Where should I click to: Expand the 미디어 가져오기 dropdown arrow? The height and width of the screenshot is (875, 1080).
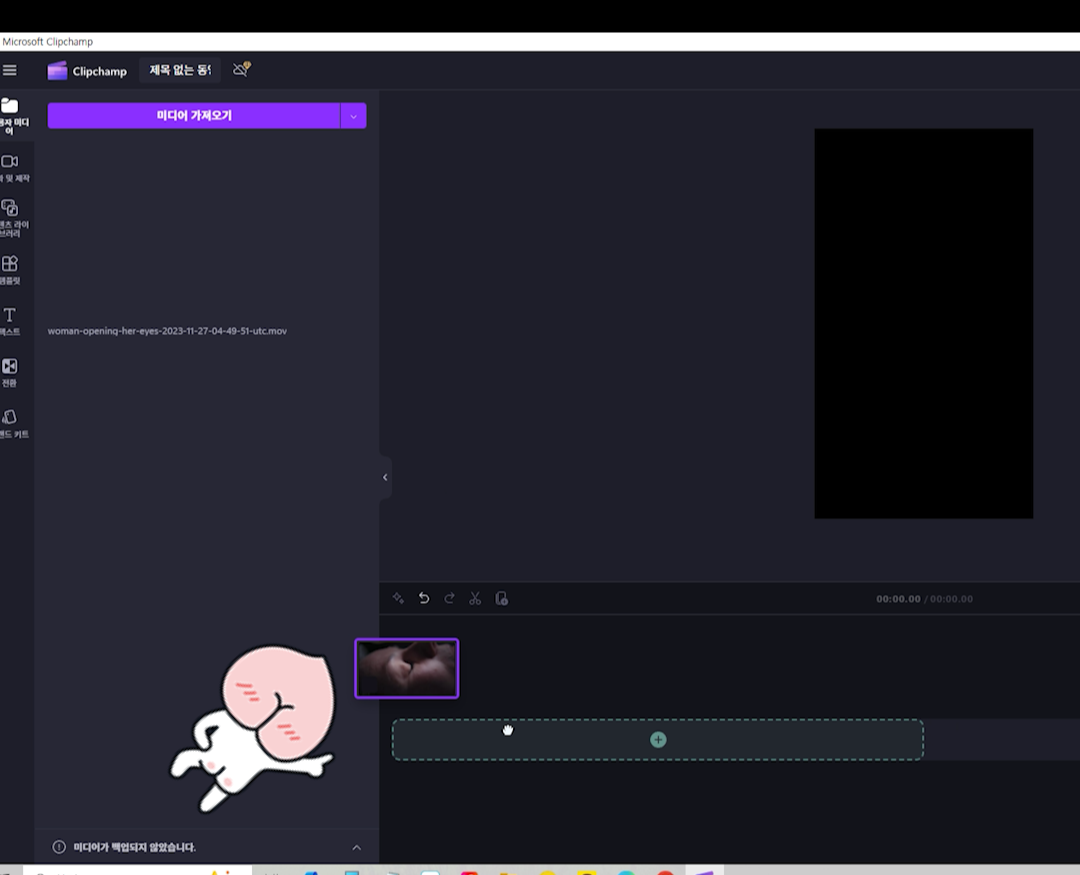(353, 116)
